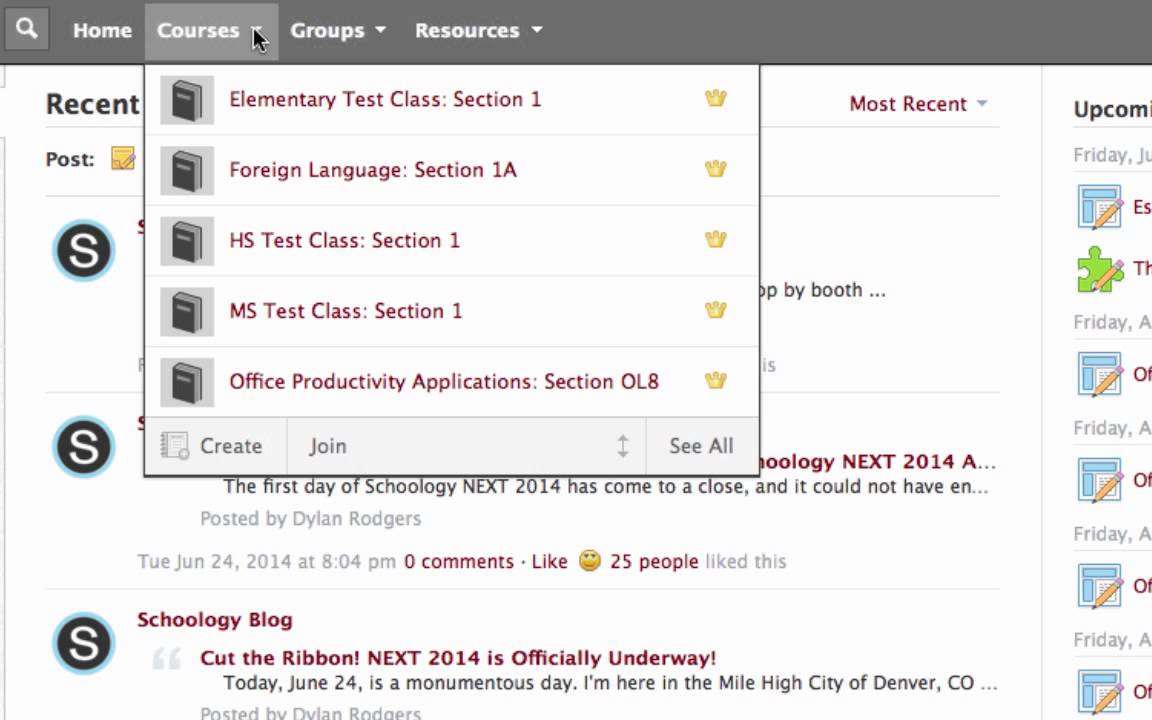Open Cut the Ribbon! NEXT 2014 article link

(x=458, y=658)
